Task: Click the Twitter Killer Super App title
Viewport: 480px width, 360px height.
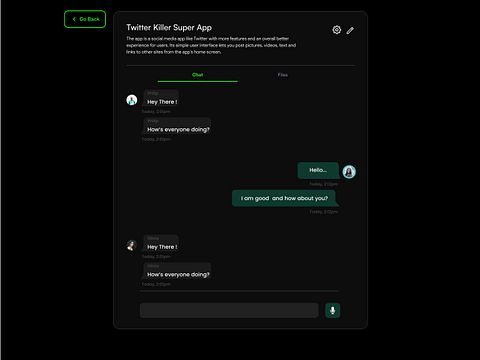Action: 169,28
